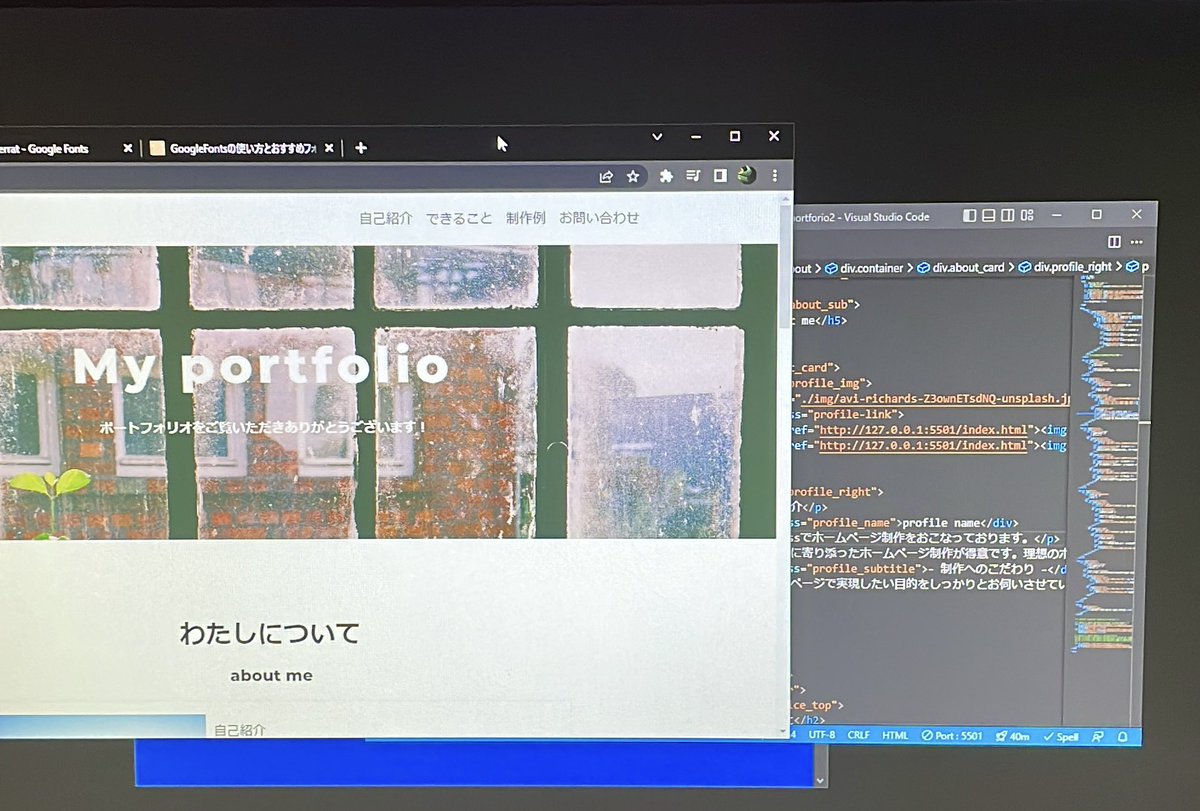Click the HTML language mode indicator
This screenshot has width=1200, height=811.
(893, 736)
